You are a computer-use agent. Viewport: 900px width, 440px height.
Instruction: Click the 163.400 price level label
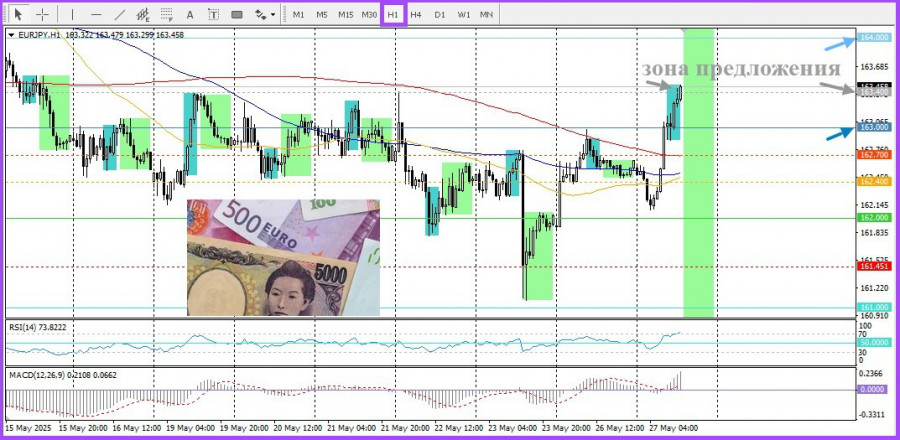(875, 92)
